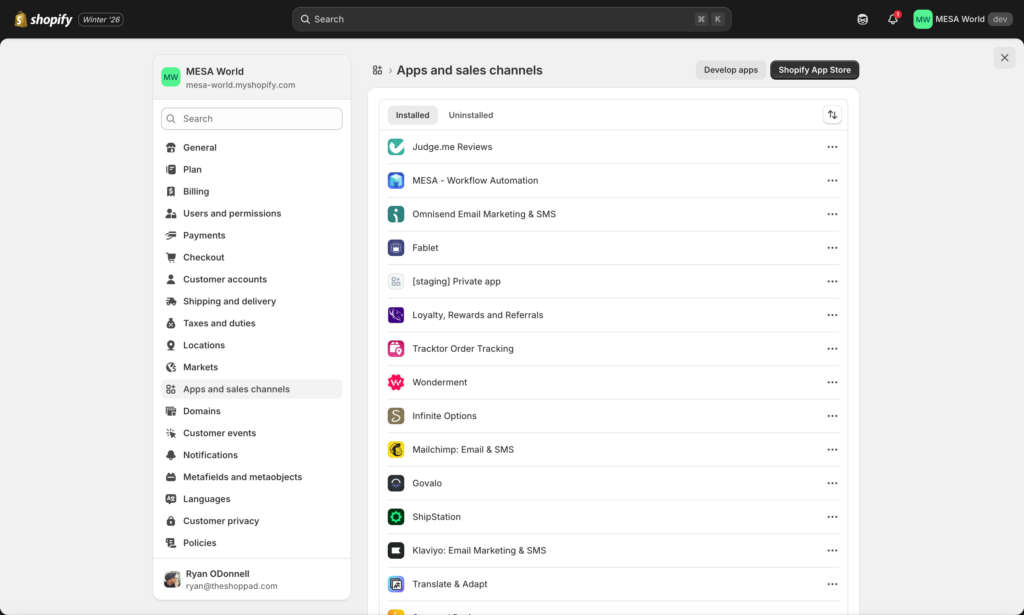1024x615 pixels.
Task: Open more actions for MESA Workflow Automation
Action: (x=832, y=180)
